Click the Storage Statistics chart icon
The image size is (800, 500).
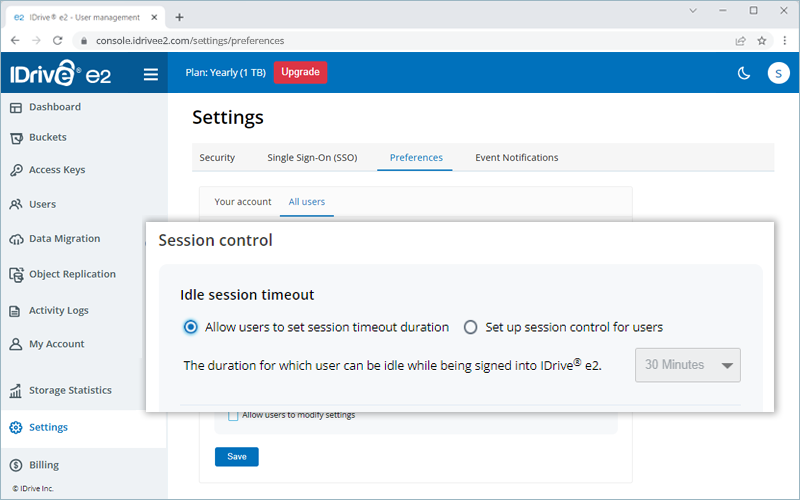coord(16,390)
